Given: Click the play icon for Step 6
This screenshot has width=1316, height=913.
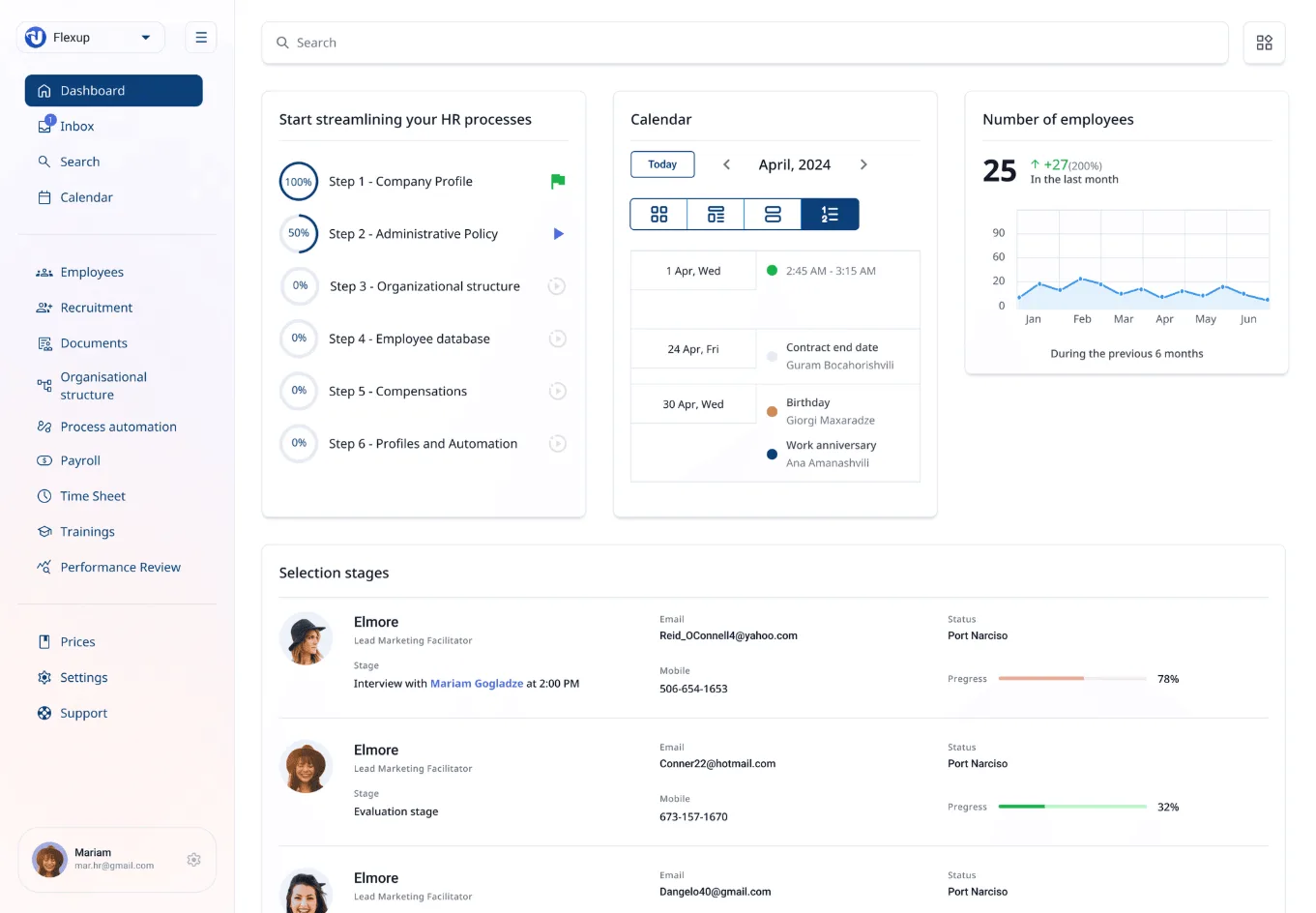Looking at the screenshot, I should tap(557, 444).
